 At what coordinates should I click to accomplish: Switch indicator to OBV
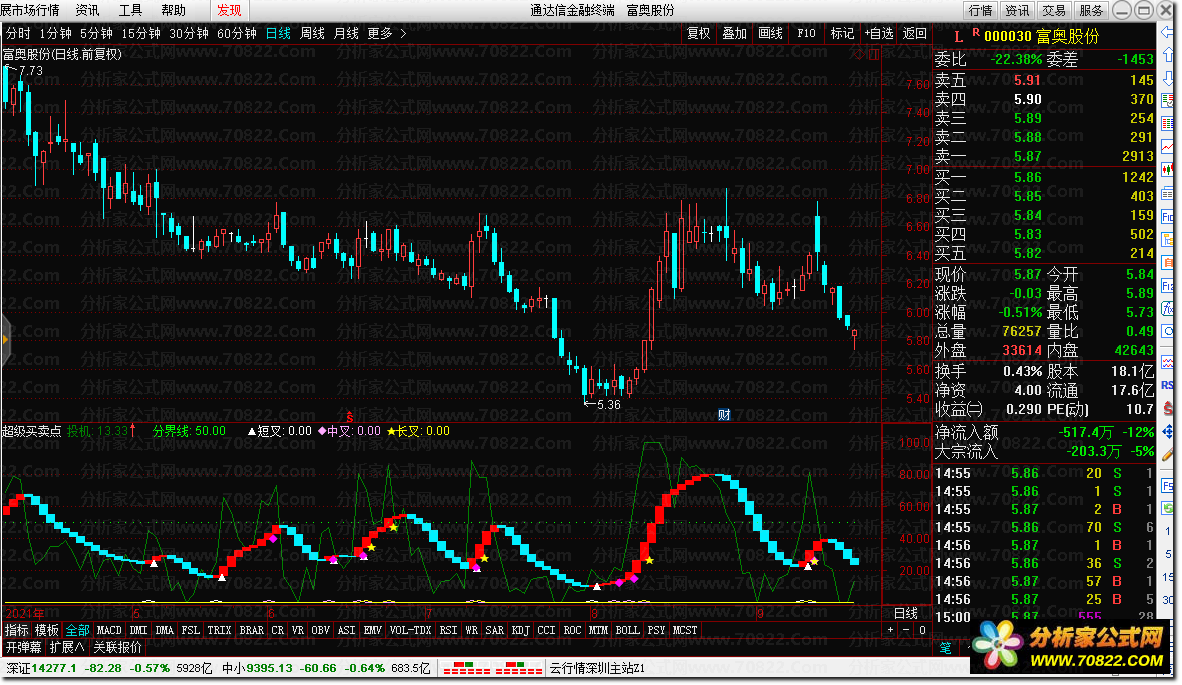[320, 630]
